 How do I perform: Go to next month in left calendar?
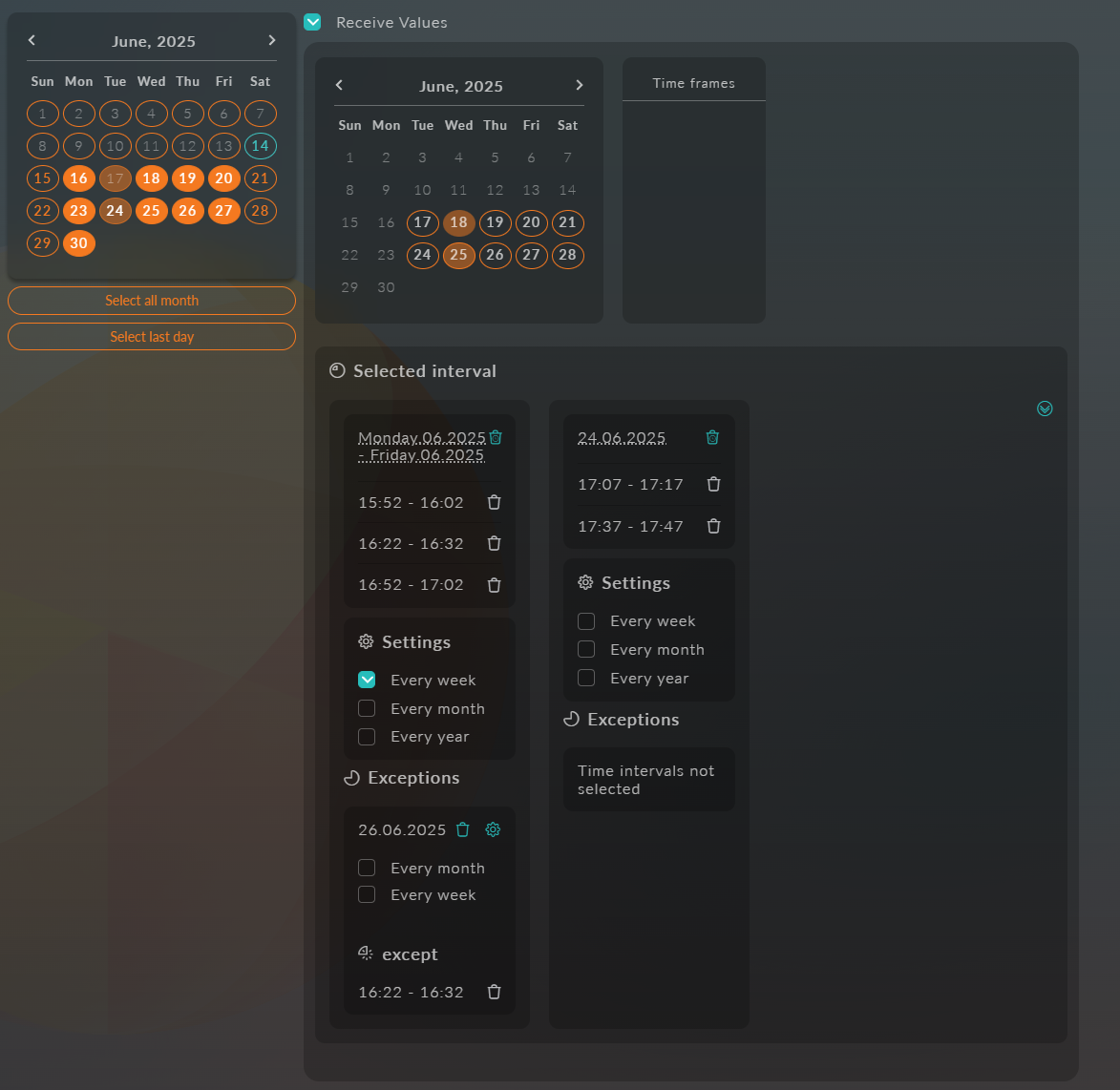pos(272,40)
